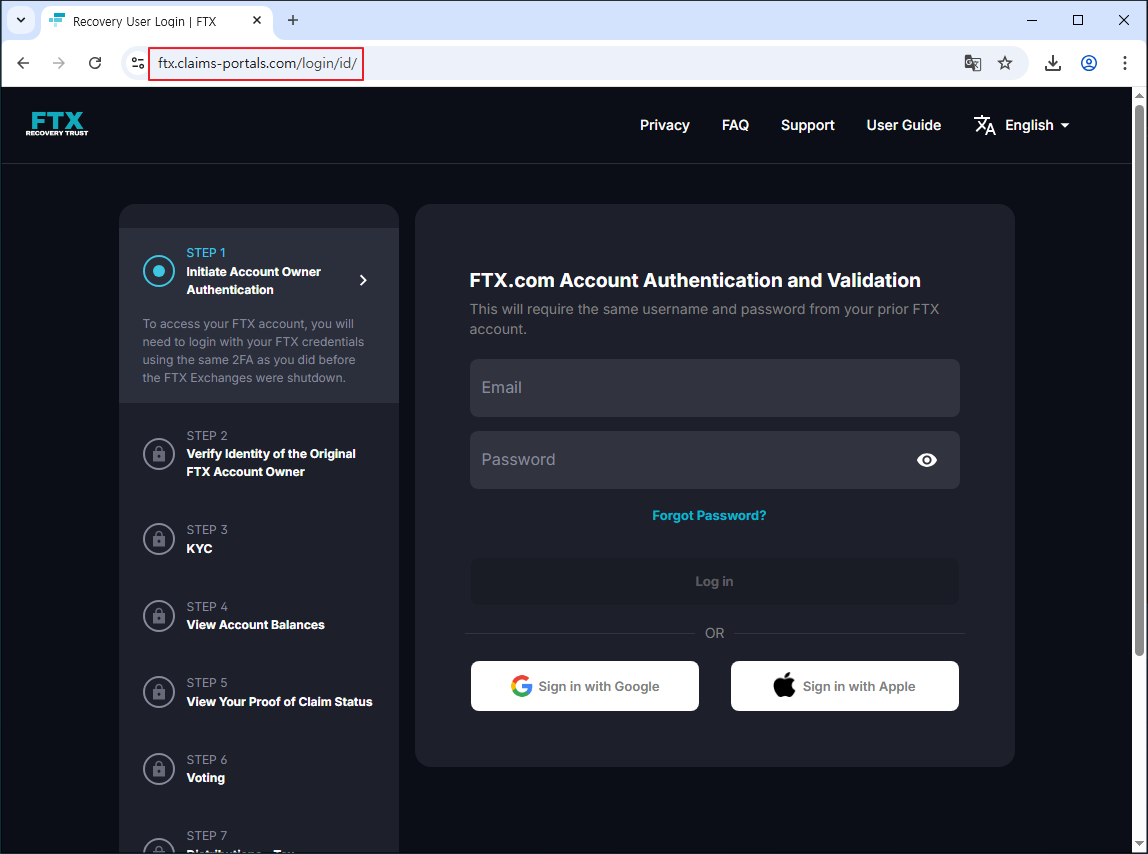1148x854 pixels.
Task: Select Step 1 radio indicator
Action: click(x=159, y=271)
